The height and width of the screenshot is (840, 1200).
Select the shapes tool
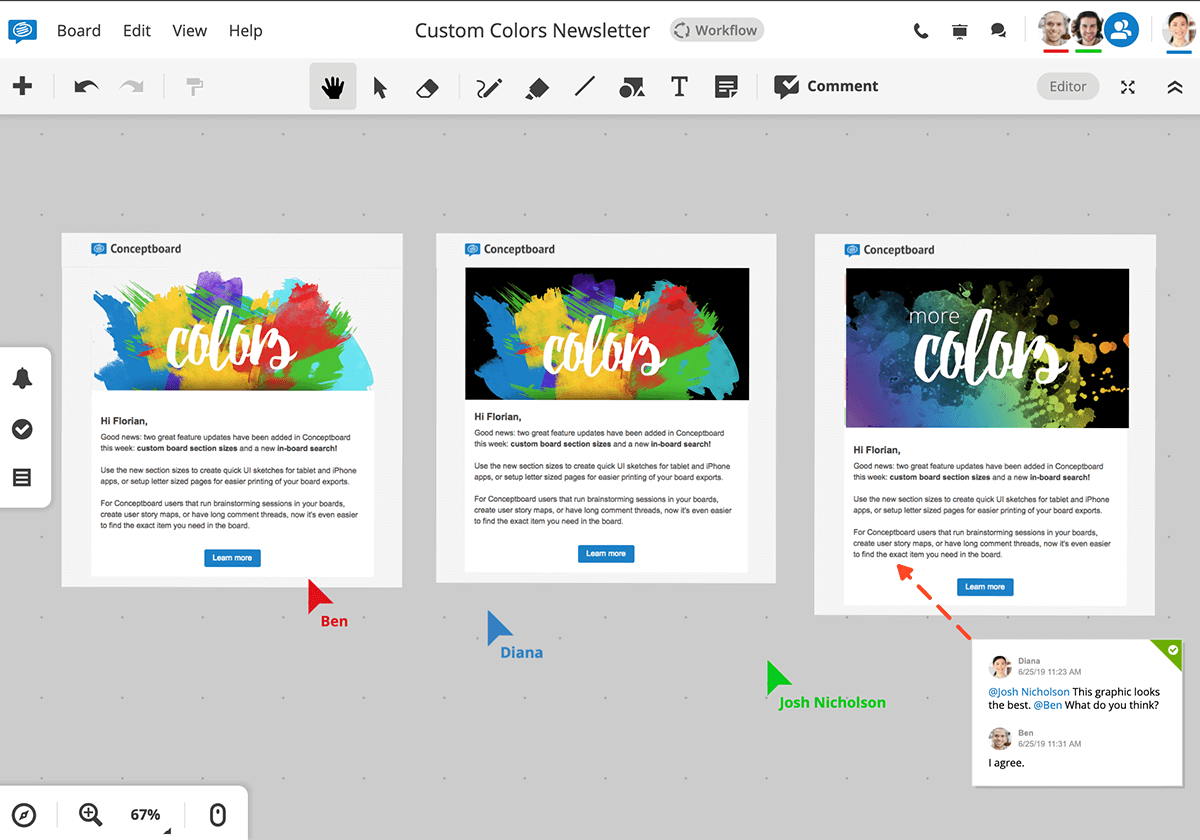tap(631, 88)
